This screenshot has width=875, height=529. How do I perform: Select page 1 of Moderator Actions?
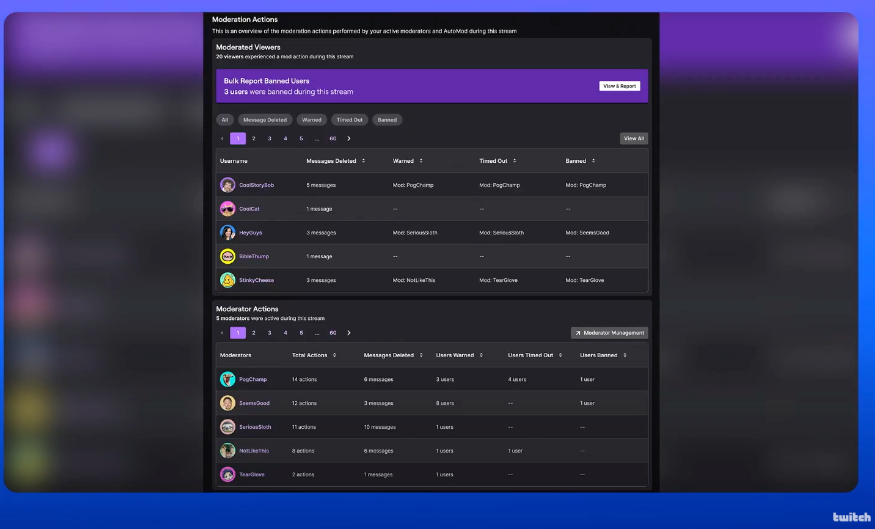click(x=238, y=333)
